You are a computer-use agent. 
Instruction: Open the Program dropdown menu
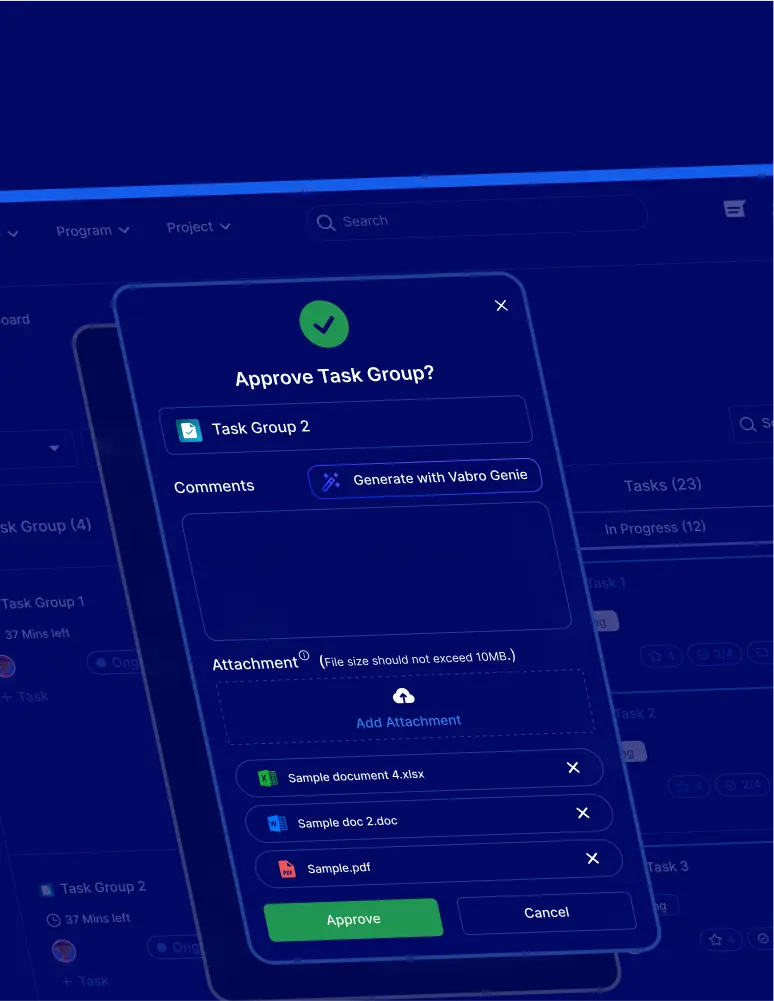click(92, 231)
